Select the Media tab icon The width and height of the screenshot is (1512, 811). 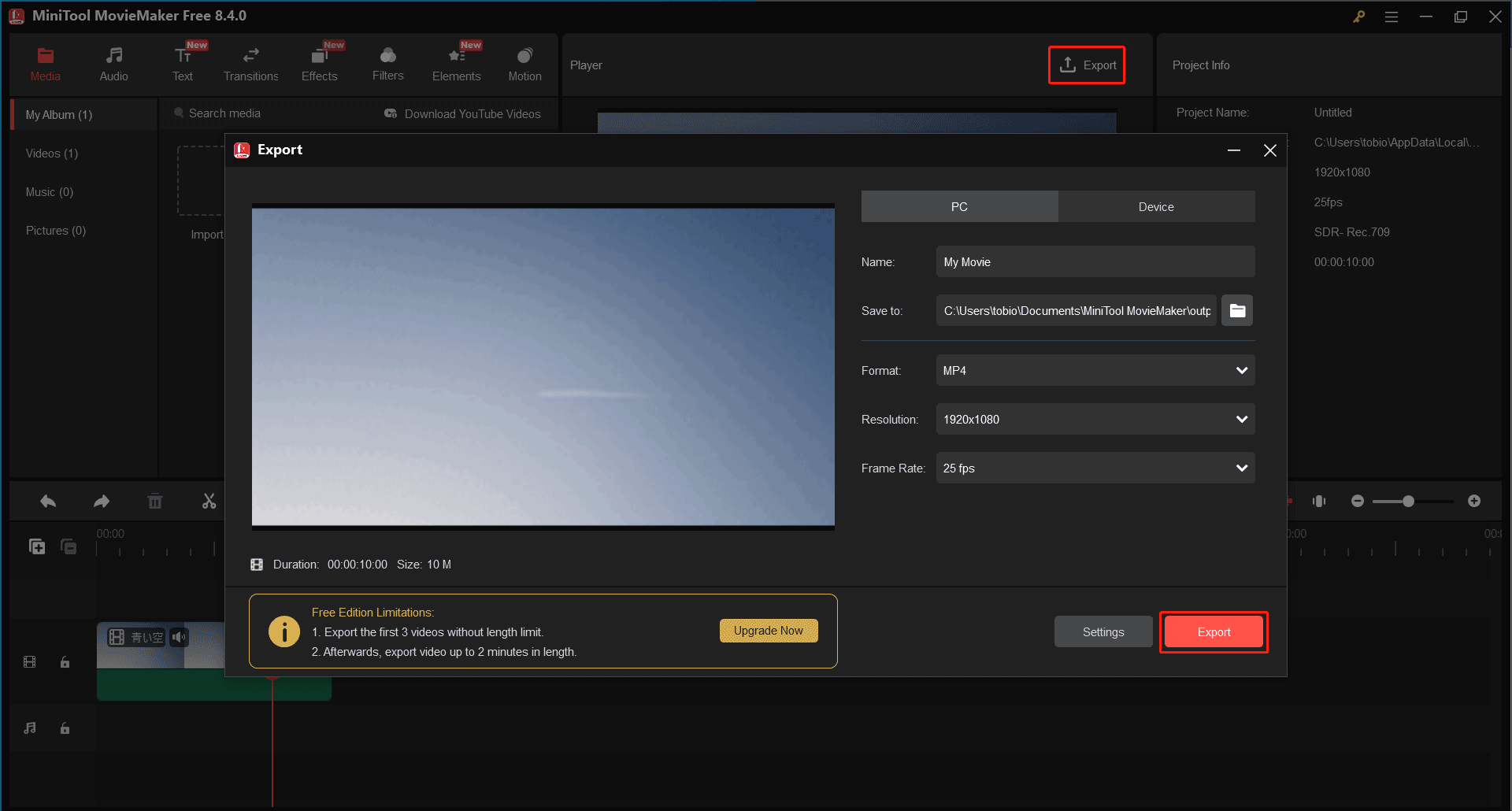click(x=45, y=57)
